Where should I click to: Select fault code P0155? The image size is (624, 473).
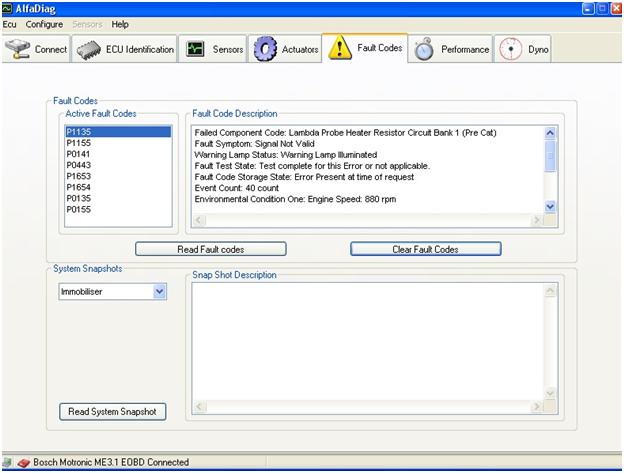click(x=118, y=210)
